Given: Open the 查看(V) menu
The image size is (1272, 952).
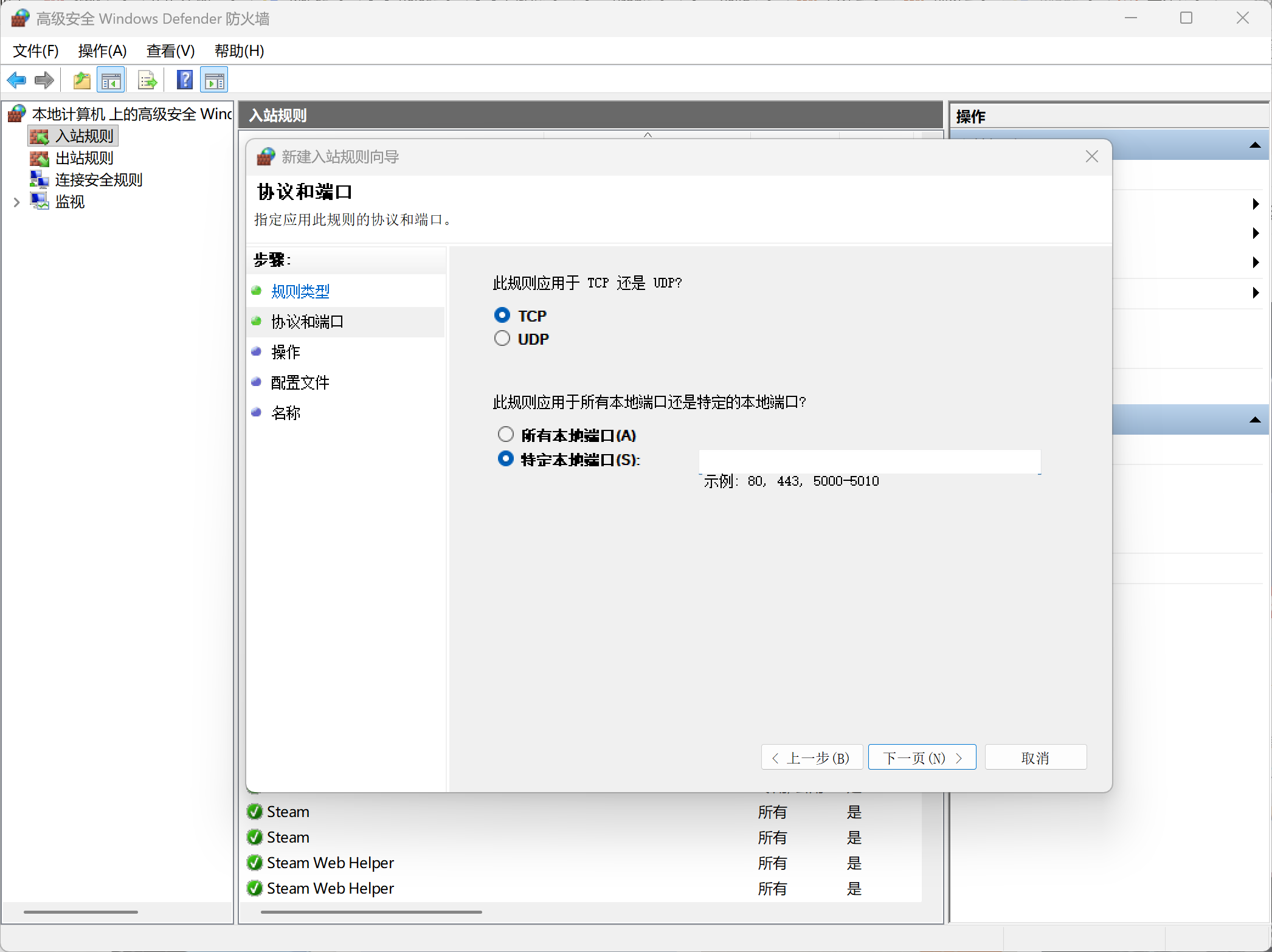Looking at the screenshot, I should click(171, 50).
